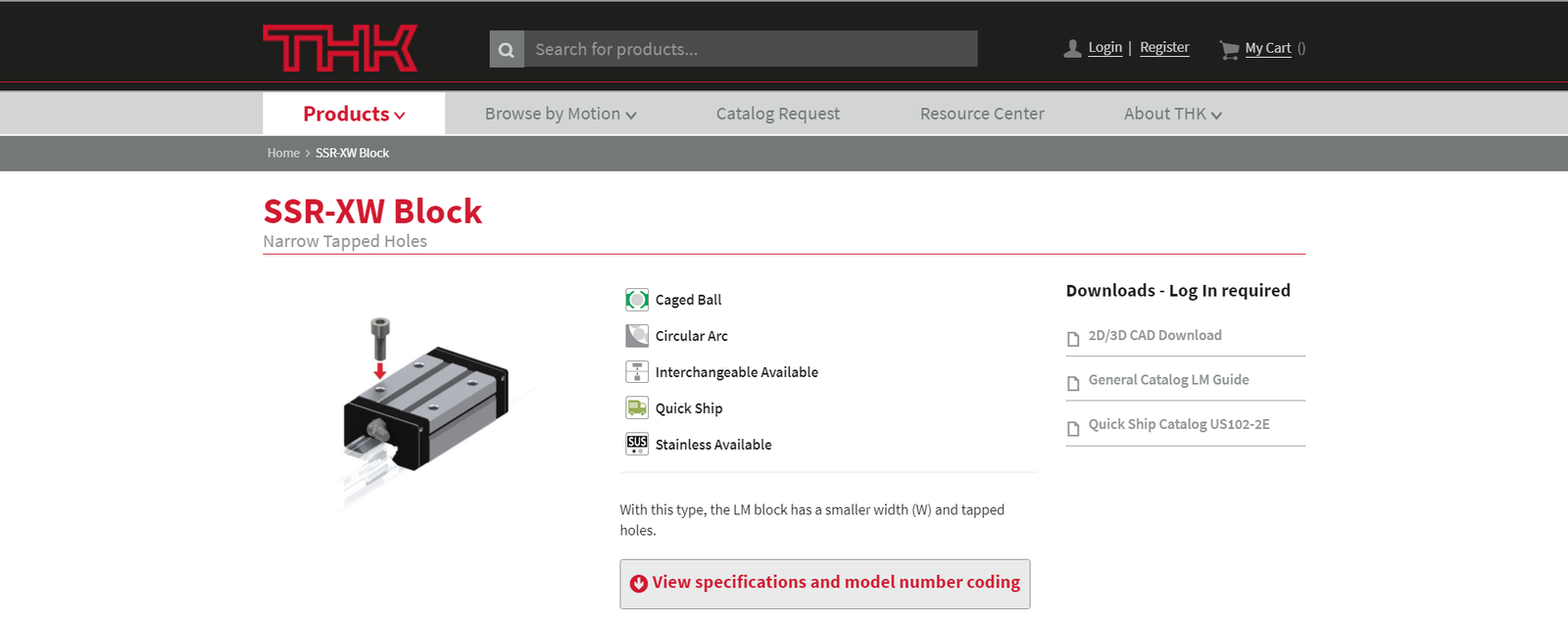The height and width of the screenshot is (620, 1568).
Task: Open the Register link
Action: pyautogui.click(x=1164, y=47)
